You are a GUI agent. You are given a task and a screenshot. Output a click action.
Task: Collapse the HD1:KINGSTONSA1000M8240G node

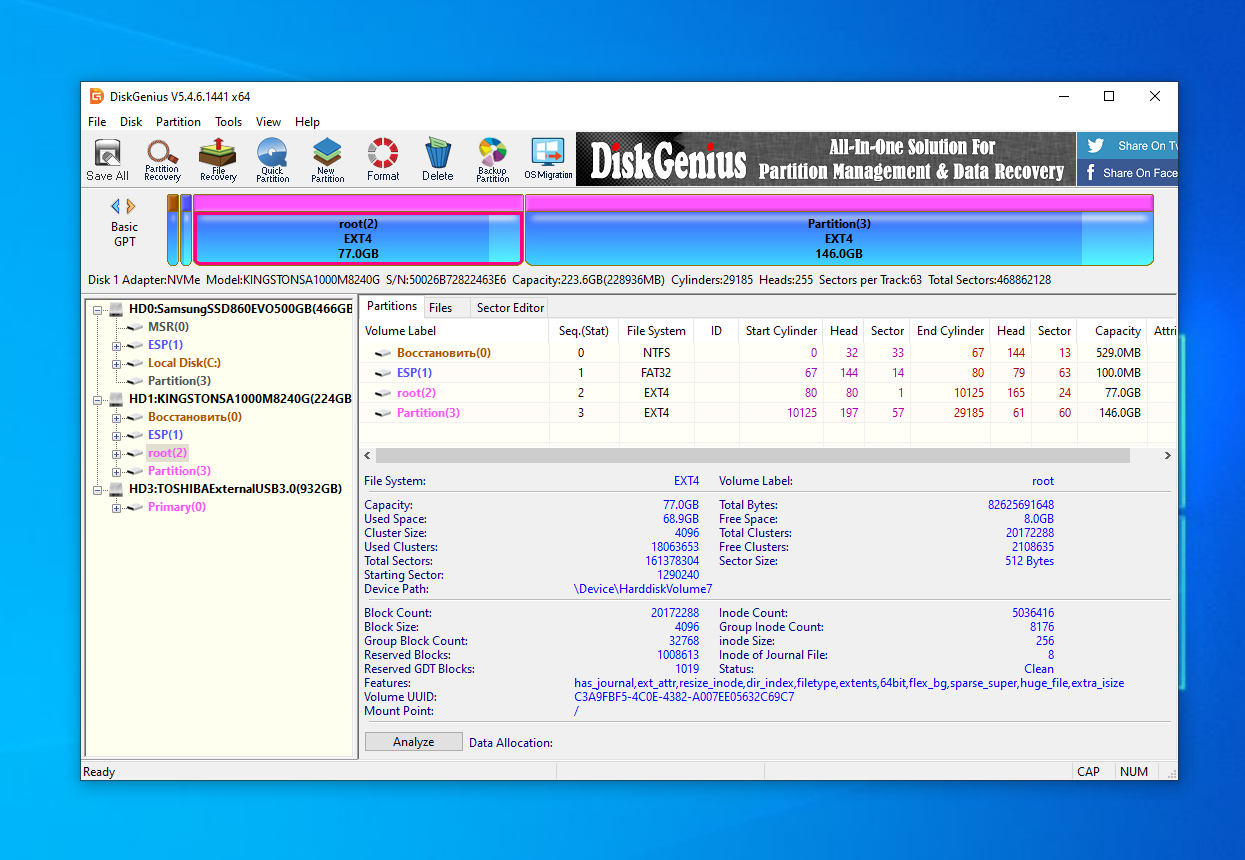click(x=97, y=398)
